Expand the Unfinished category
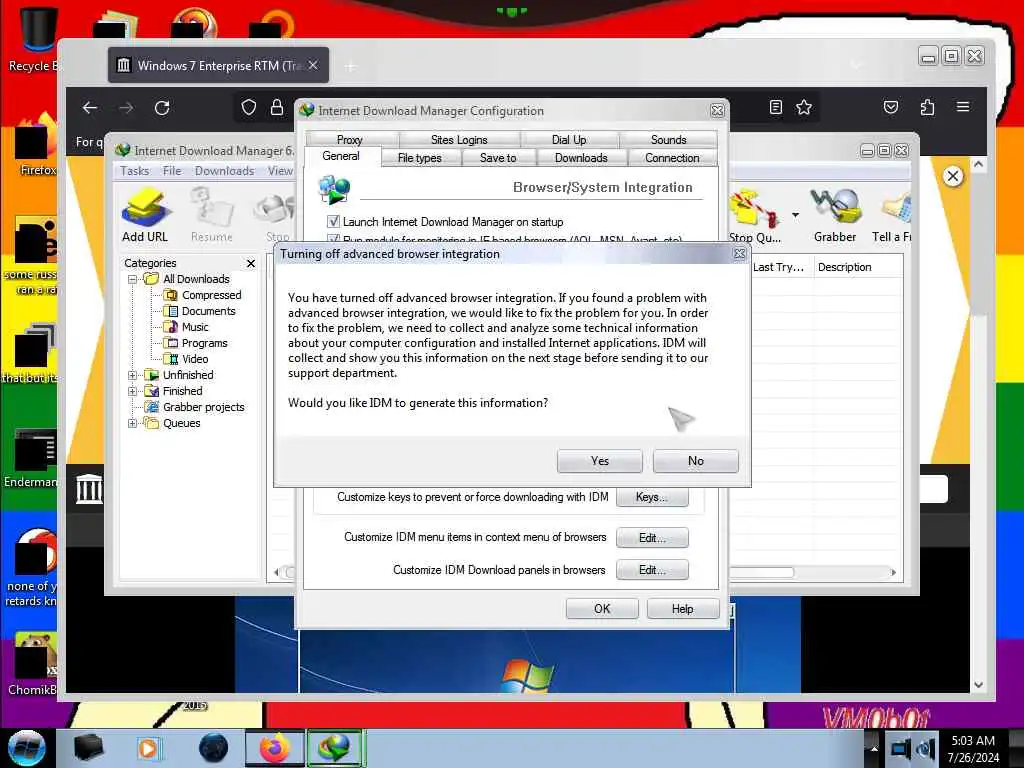The height and width of the screenshot is (768, 1024). (133, 375)
